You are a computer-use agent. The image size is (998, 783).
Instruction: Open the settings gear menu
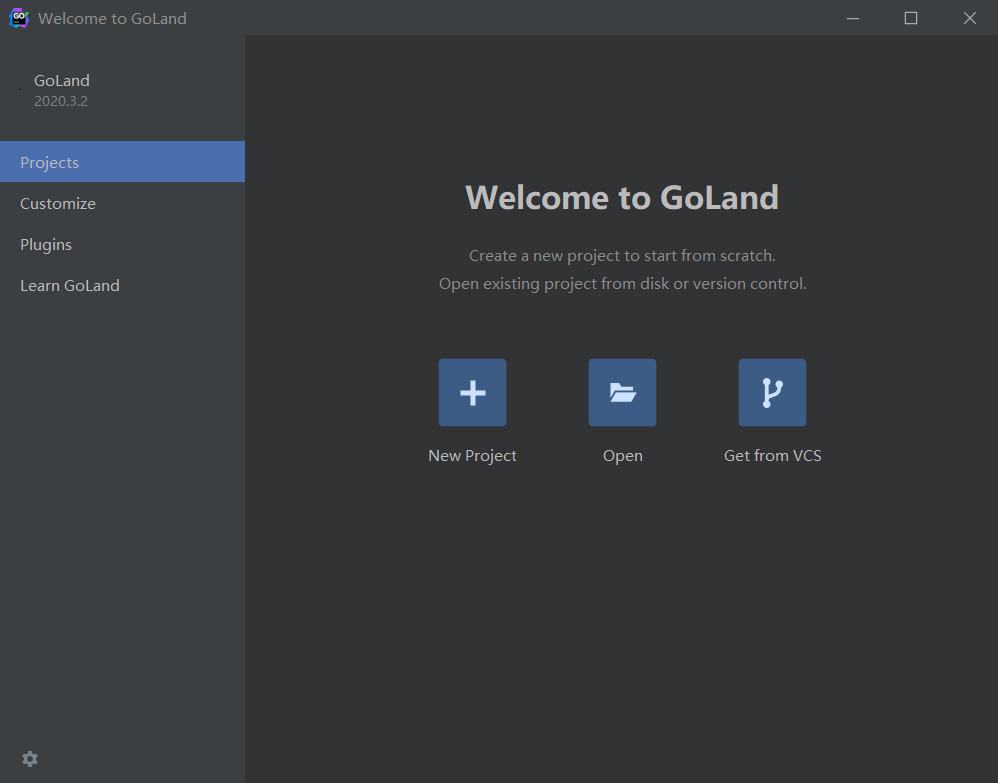pos(30,759)
